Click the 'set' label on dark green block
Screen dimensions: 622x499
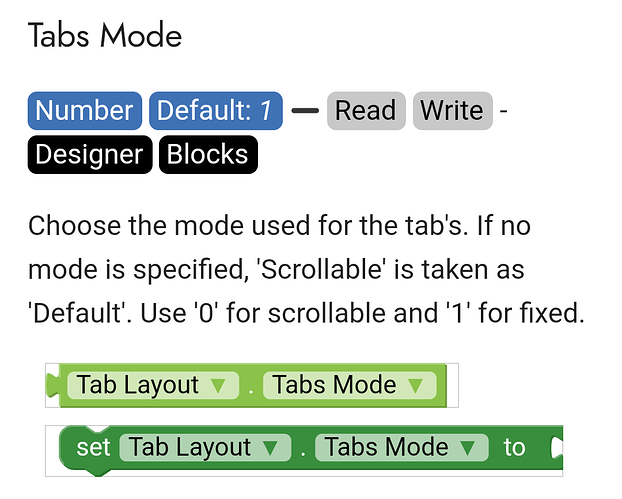93,447
